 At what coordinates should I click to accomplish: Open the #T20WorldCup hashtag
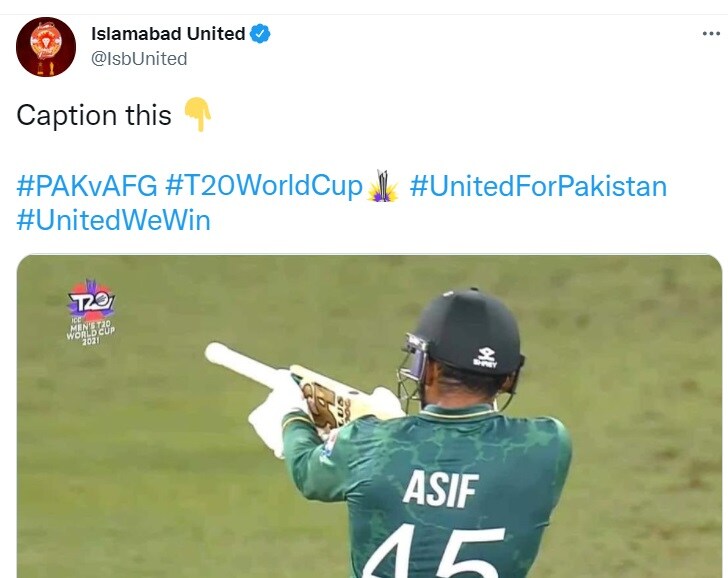[x=264, y=186]
